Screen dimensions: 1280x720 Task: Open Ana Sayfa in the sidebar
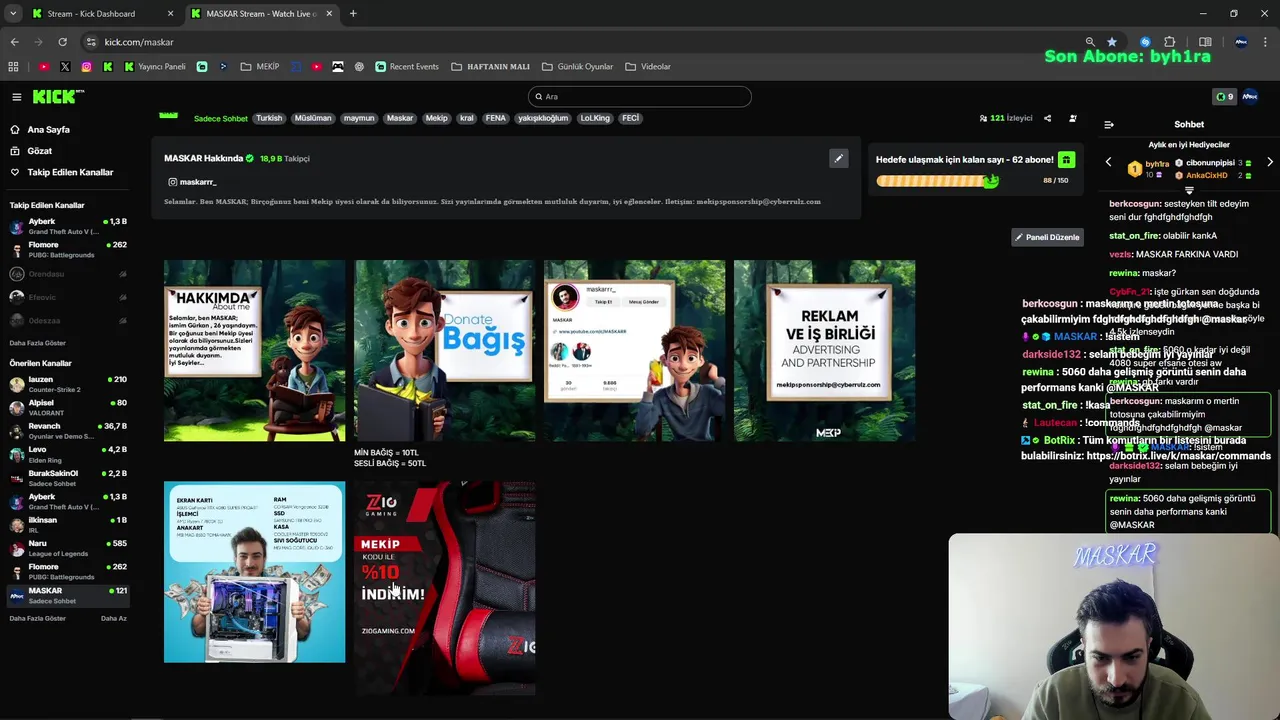pyautogui.click(x=40, y=130)
